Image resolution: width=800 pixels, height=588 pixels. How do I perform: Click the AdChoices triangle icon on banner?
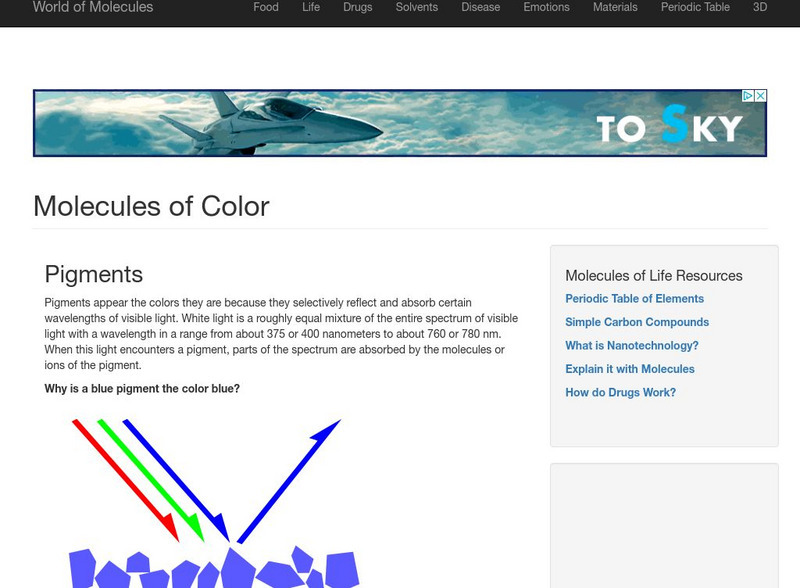click(x=747, y=96)
